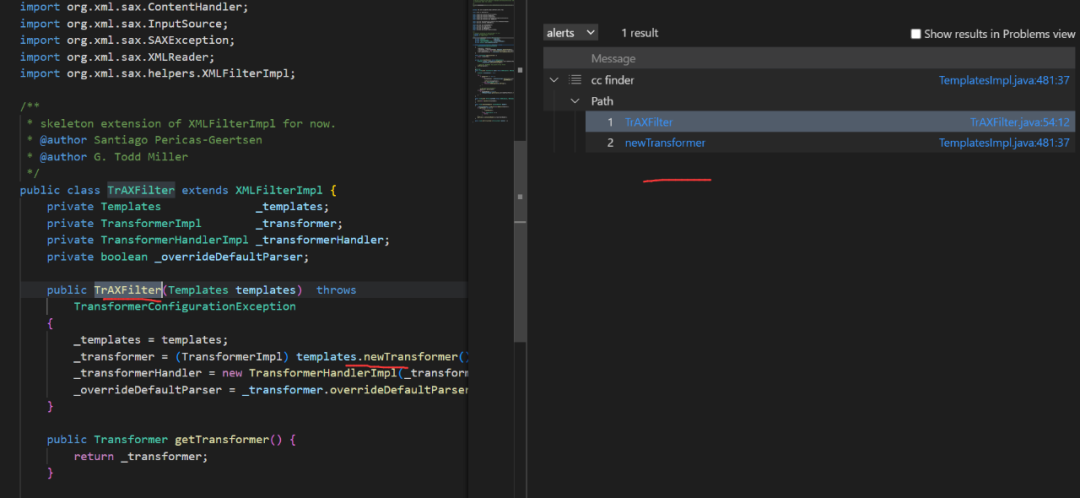Select path step 2 newTransformer link

pos(664,143)
